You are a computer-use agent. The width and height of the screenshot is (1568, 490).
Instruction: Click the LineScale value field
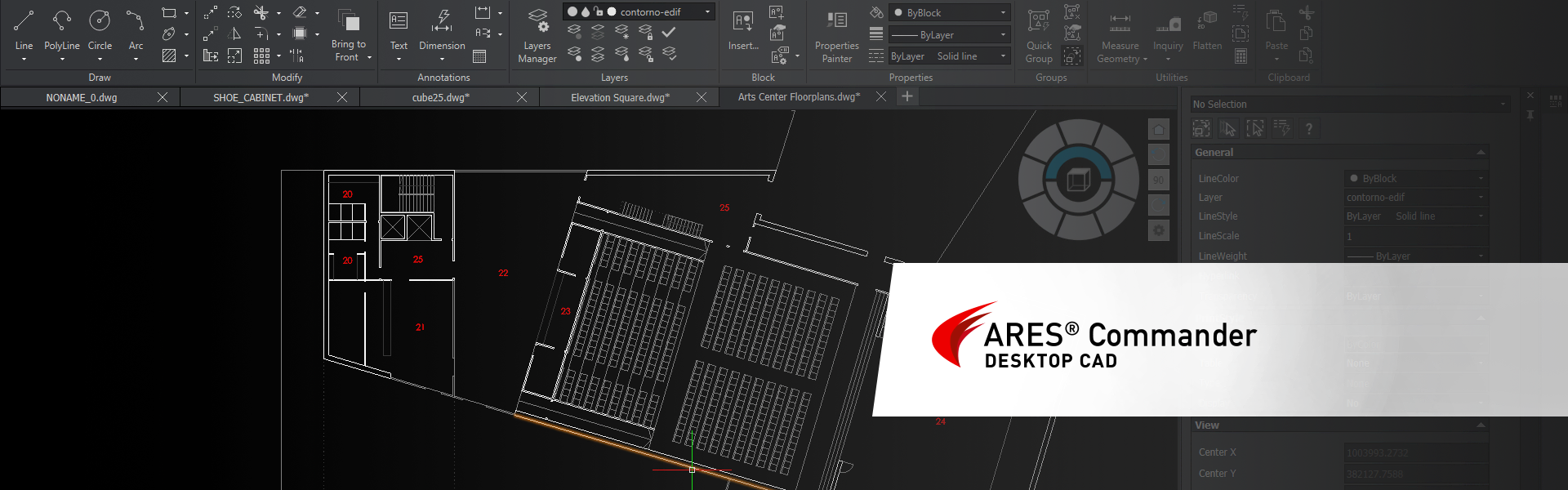pos(1414,236)
